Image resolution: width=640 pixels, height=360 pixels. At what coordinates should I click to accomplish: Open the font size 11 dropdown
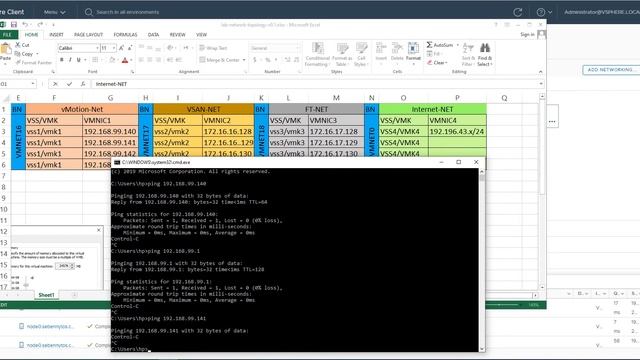[113, 48]
